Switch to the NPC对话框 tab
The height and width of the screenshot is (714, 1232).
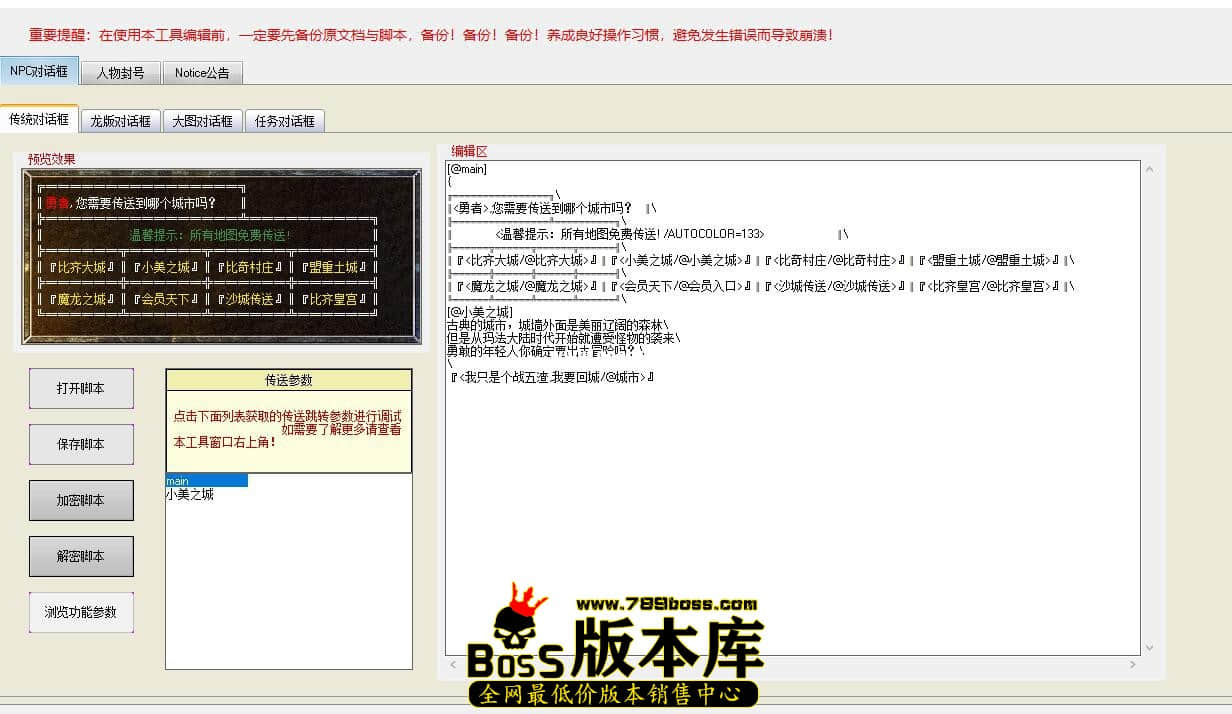[x=39, y=71]
